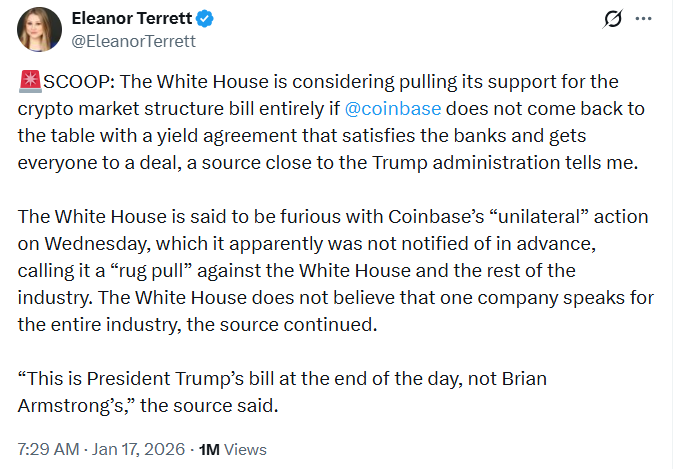Click the word Views in the footer
Viewport: 673px width, 469px height.
coord(245,450)
